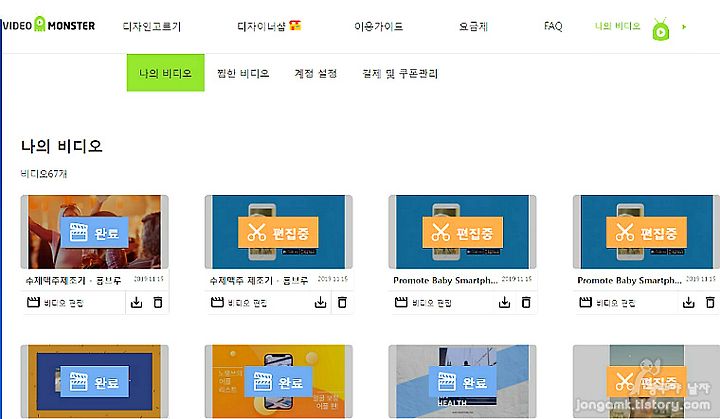Image resolution: width=720 pixels, height=419 pixels.
Task: Click trash icon on second 수제맥주 제조기 card
Action: click(x=342, y=302)
